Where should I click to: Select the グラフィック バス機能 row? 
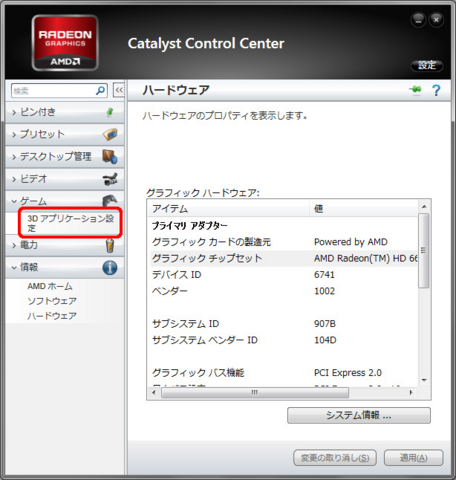(283, 373)
